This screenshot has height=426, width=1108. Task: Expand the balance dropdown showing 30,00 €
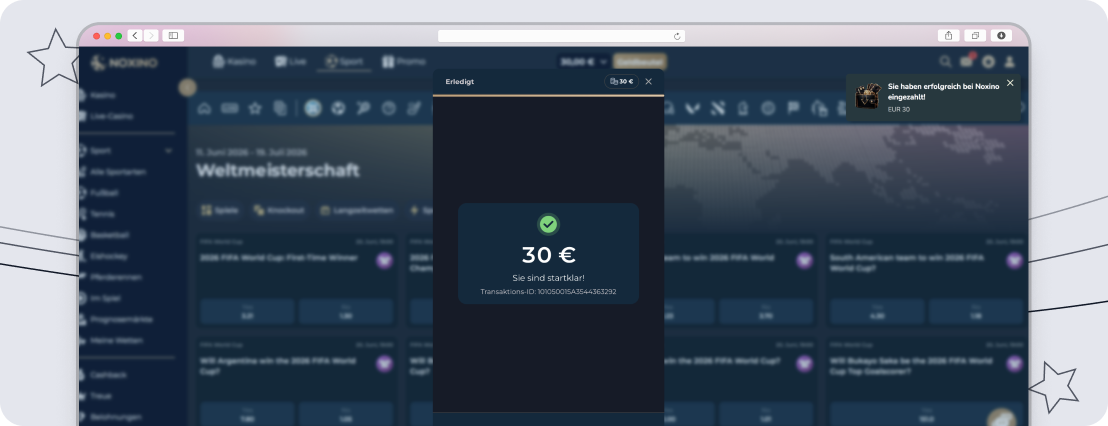[x=583, y=61]
